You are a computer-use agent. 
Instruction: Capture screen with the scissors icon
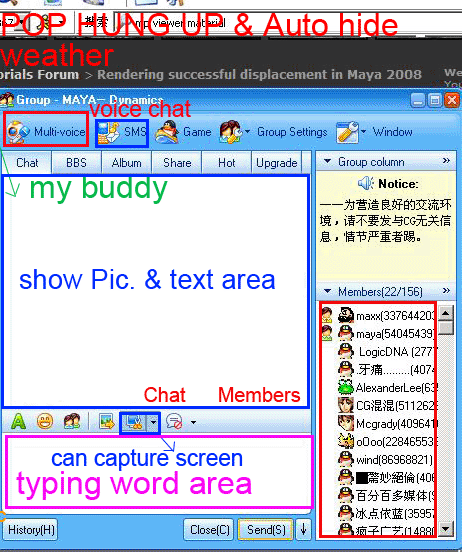pos(133,422)
